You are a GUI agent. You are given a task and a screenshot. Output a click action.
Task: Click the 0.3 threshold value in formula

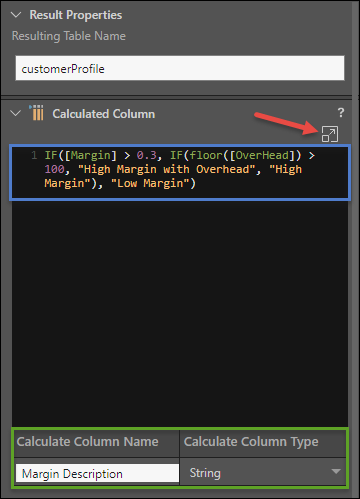[x=147, y=155]
